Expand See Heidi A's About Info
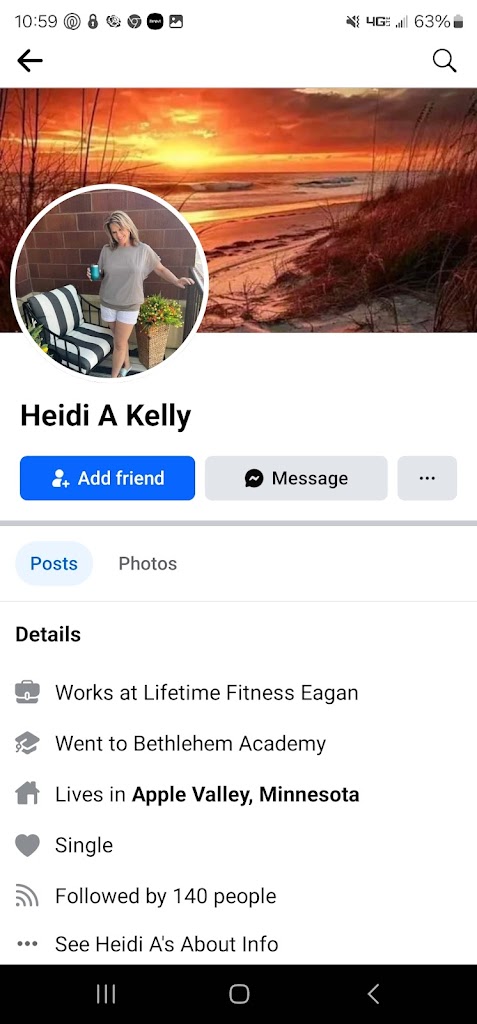The height and width of the screenshot is (1024, 477). coord(167,944)
